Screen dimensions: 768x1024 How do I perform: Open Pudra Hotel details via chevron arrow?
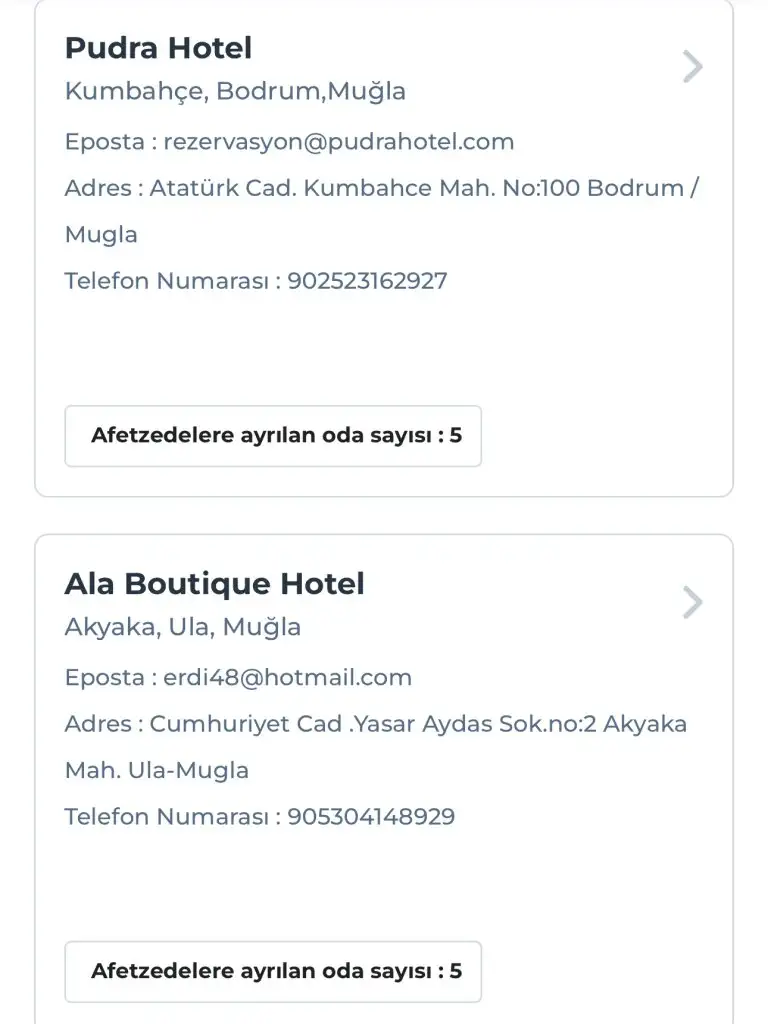pyautogui.click(x=693, y=67)
